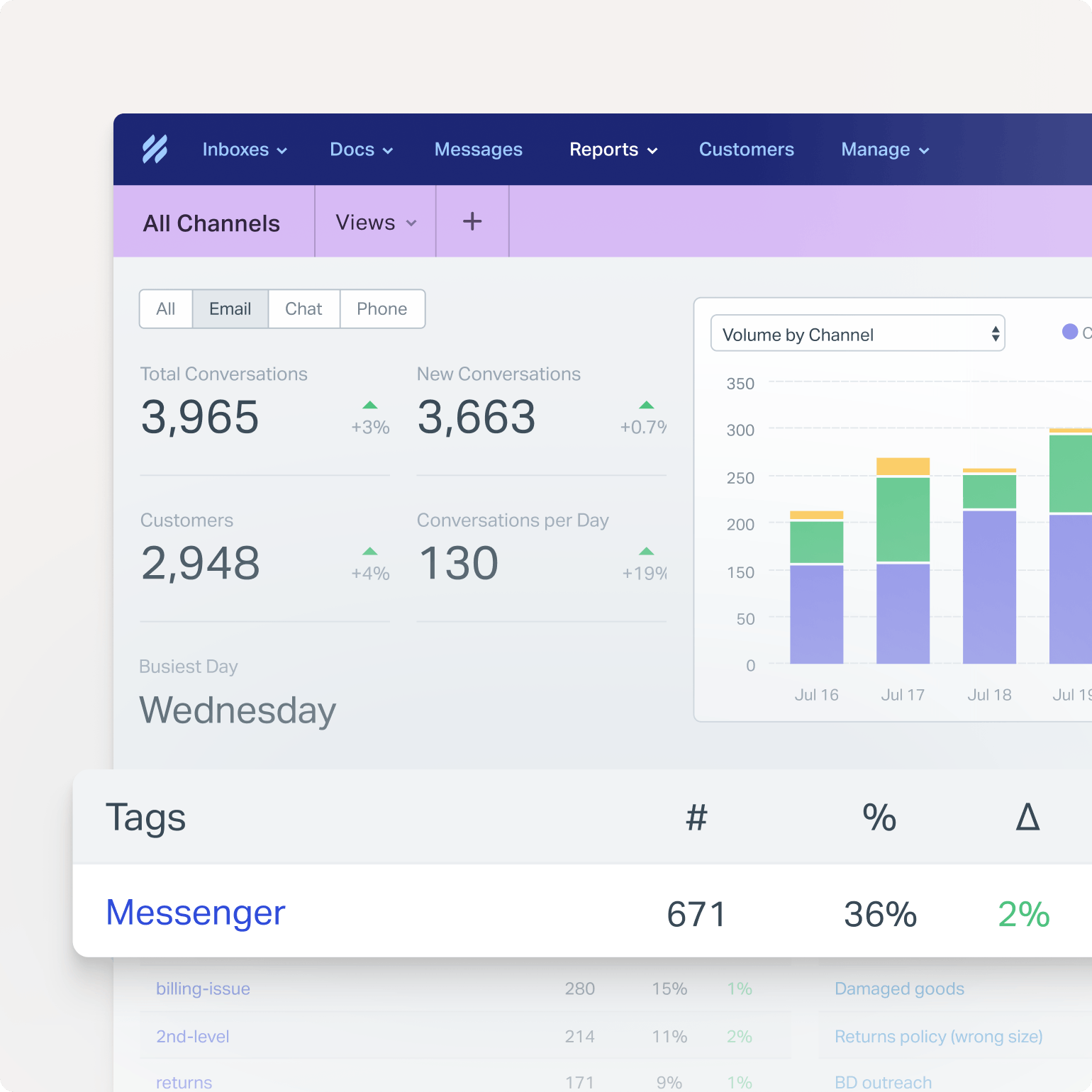Select the All Channels tab
The width and height of the screenshot is (1092, 1092).
tap(212, 223)
